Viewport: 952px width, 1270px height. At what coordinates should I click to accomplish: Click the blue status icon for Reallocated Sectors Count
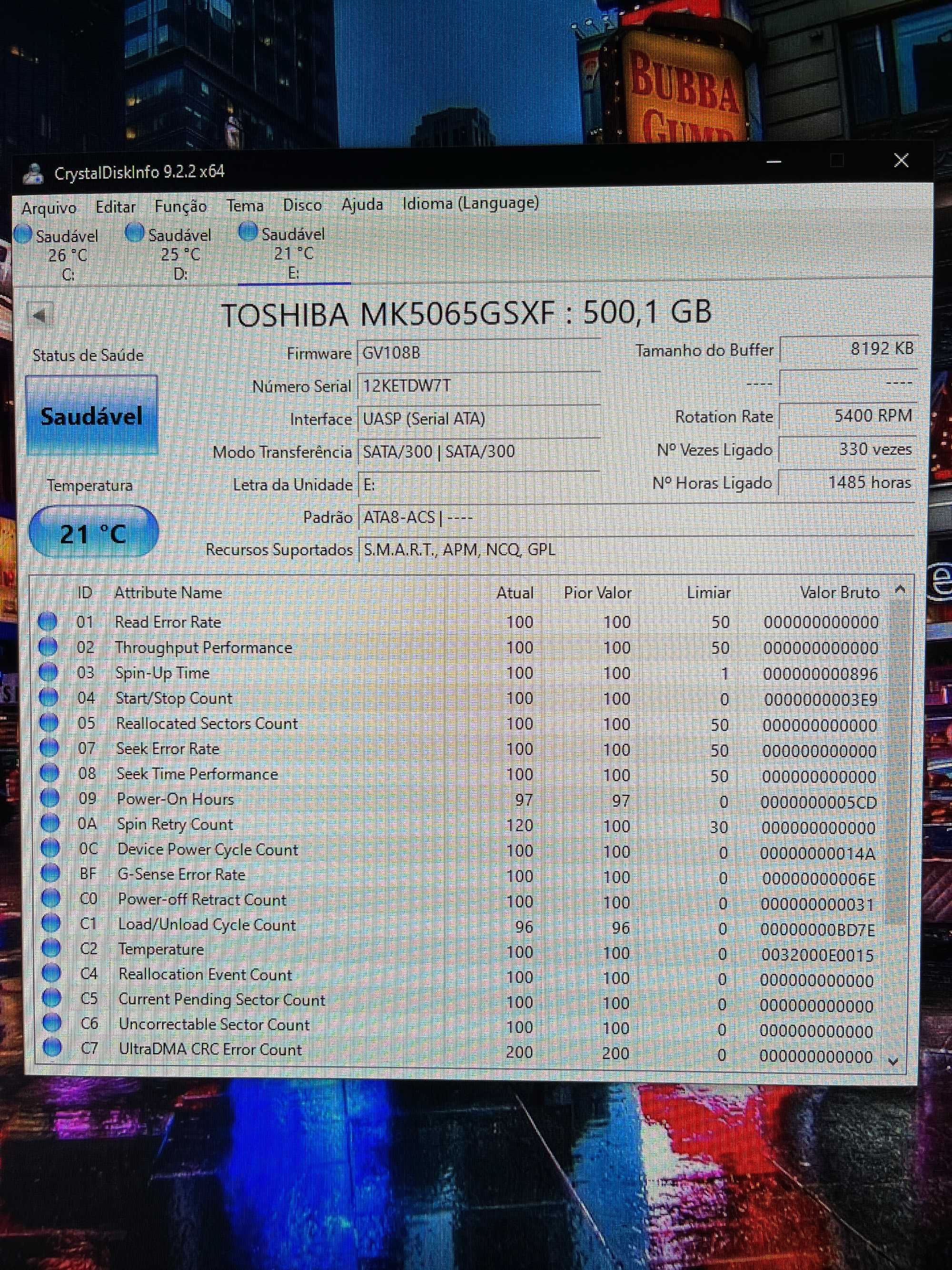(49, 723)
